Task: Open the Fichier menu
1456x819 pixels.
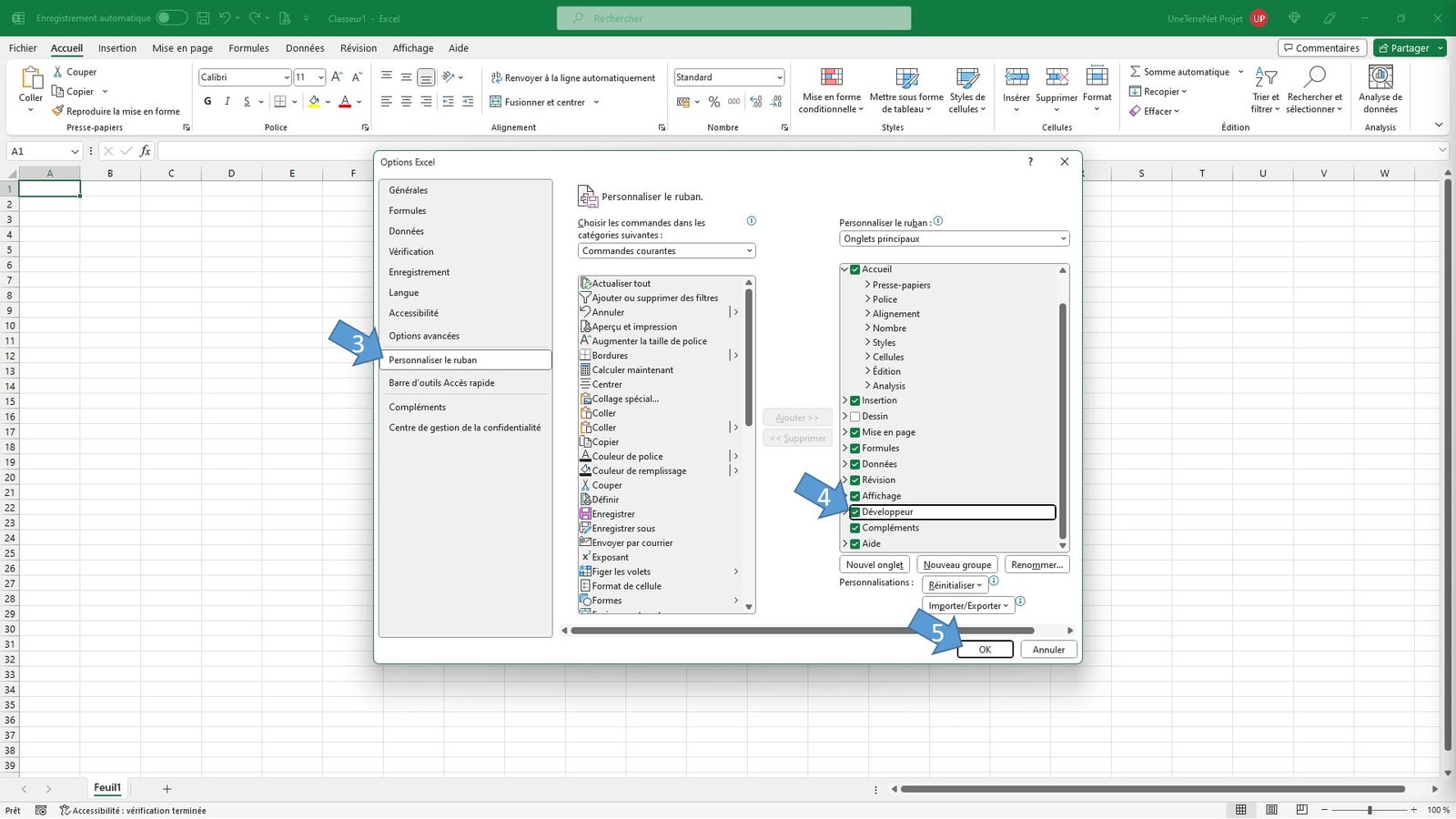Action: click(x=22, y=47)
